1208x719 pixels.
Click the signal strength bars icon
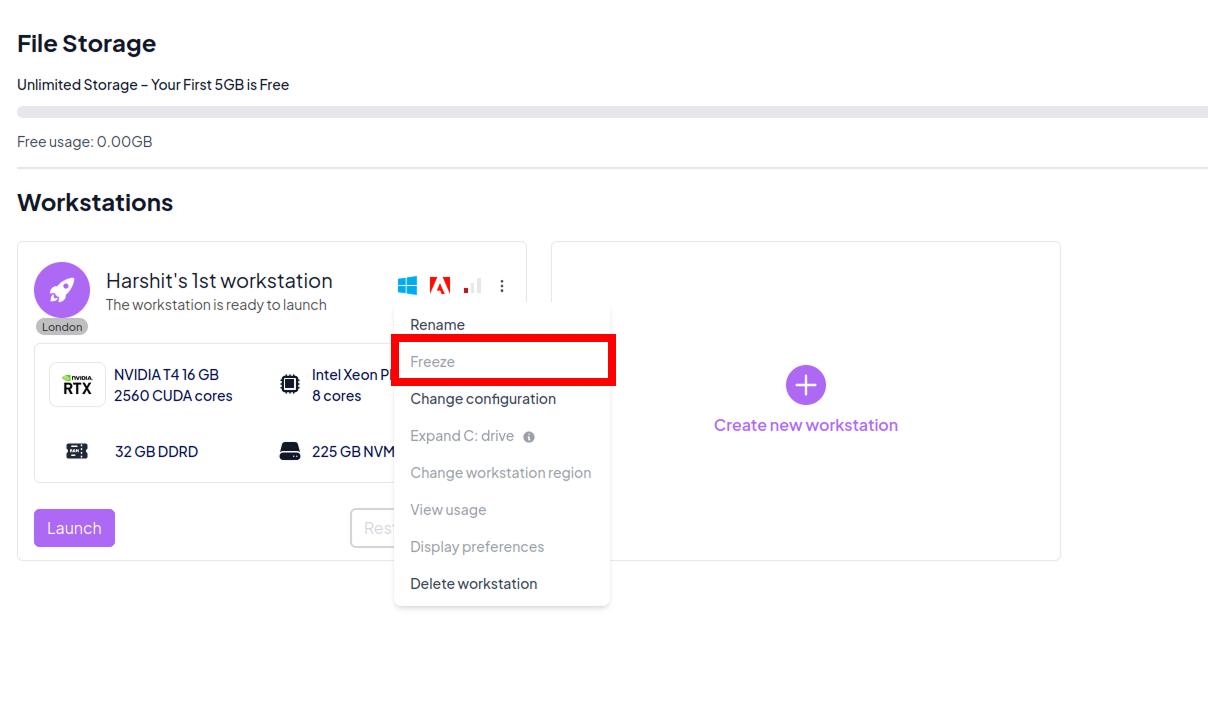pos(472,286)
